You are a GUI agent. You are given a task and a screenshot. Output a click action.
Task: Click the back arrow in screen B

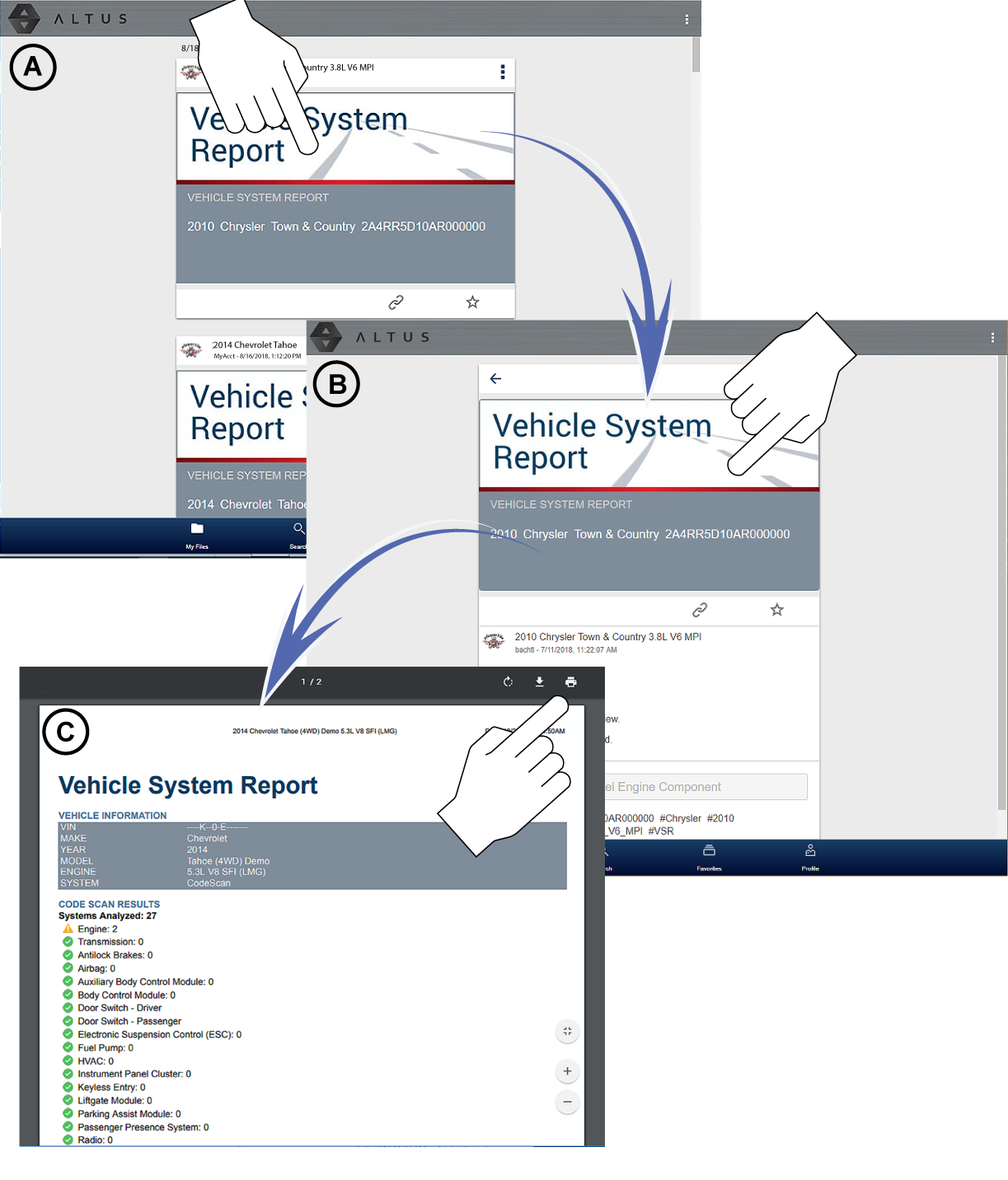coord(495,379)
